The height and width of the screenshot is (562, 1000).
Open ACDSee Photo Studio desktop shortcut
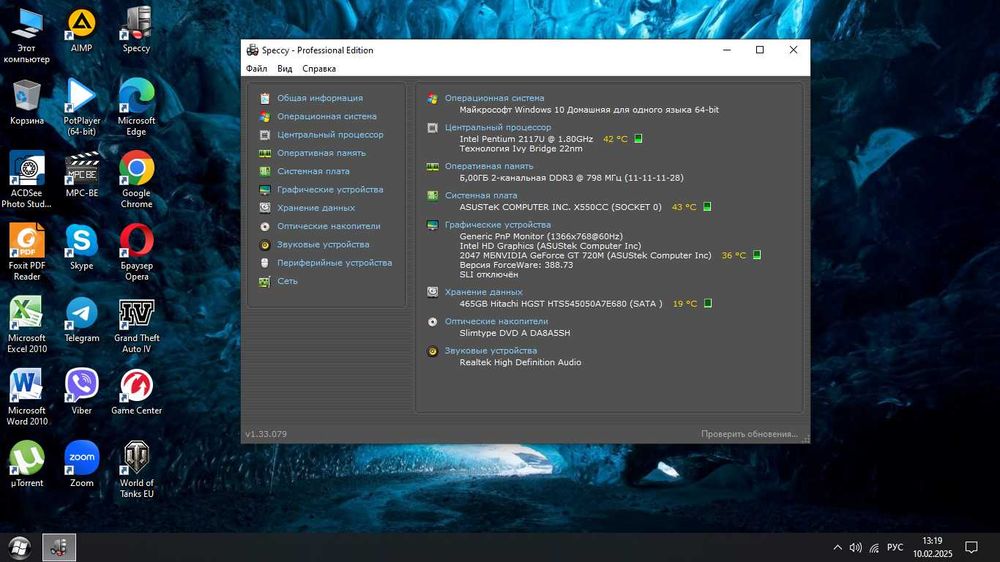27,180
